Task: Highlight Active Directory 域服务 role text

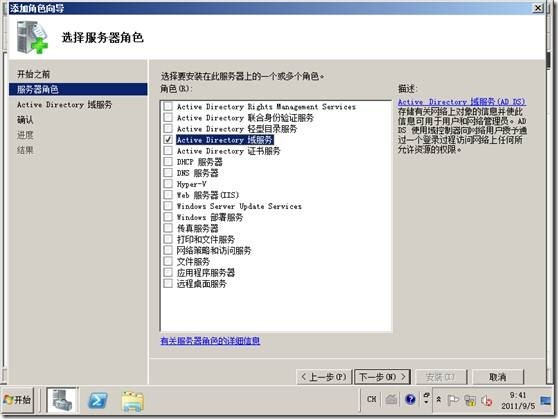Action: point(225,140)
